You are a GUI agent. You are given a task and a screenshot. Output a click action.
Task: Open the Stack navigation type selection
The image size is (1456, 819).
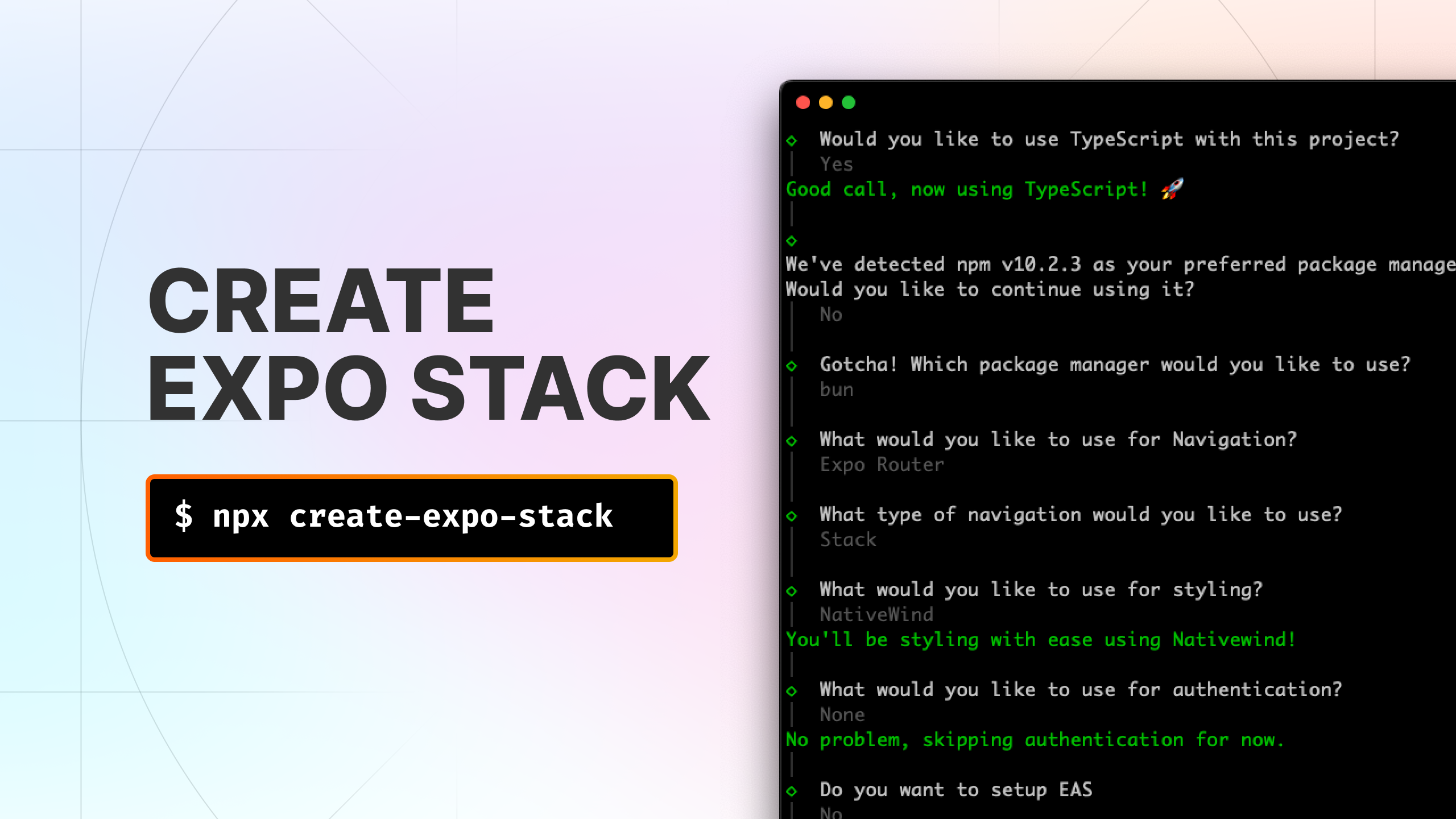click(847, 539)
